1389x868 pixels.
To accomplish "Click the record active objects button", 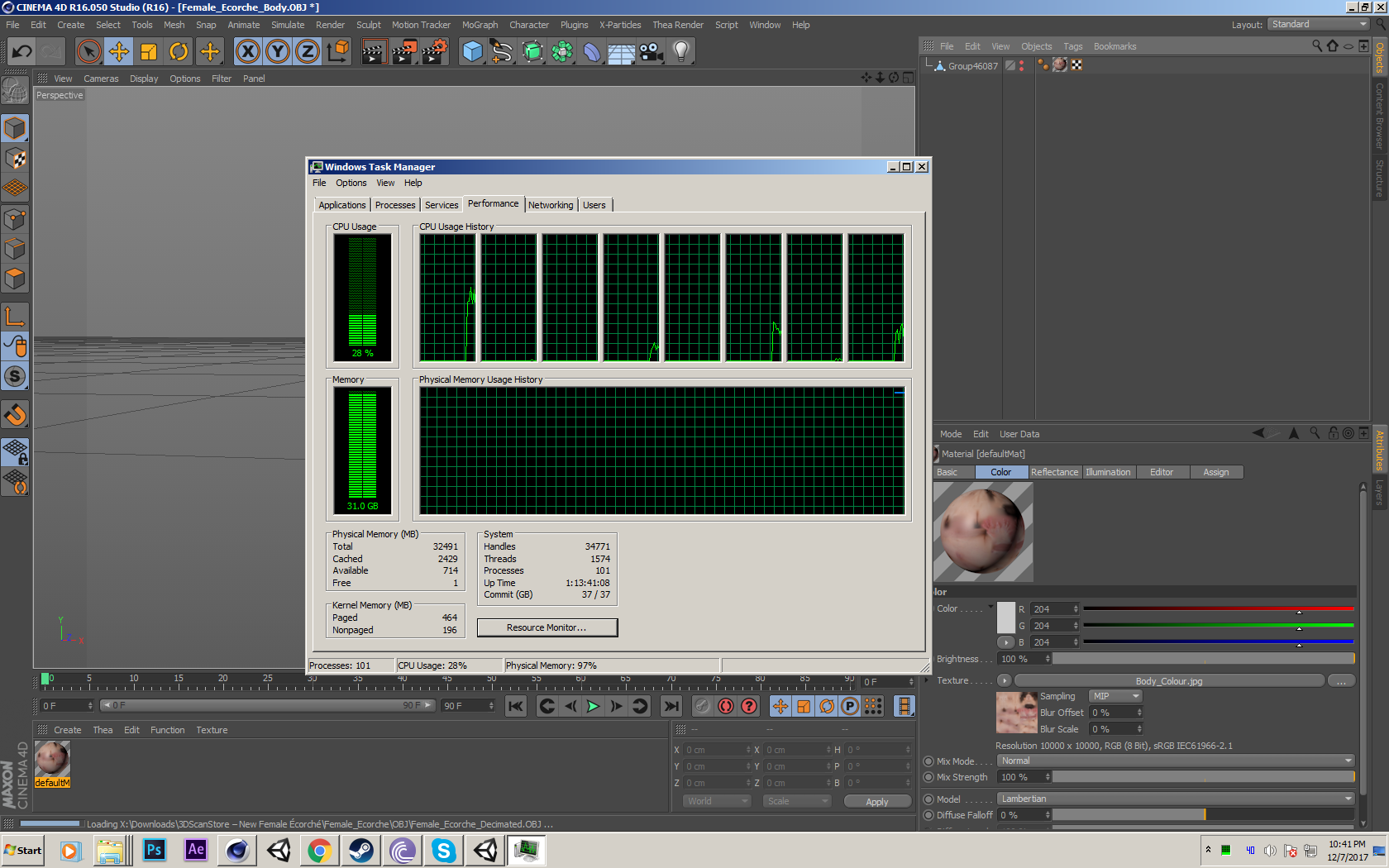I will 703,706.
